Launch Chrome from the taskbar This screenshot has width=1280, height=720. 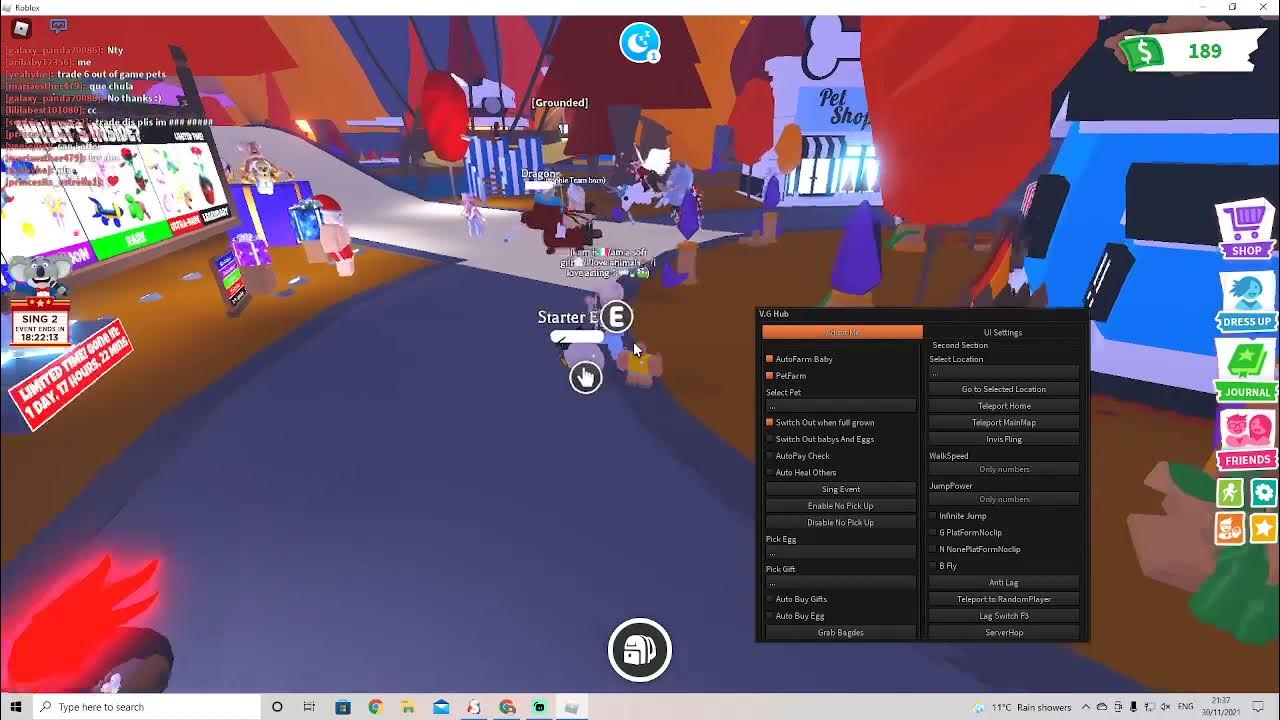(375, 707)
